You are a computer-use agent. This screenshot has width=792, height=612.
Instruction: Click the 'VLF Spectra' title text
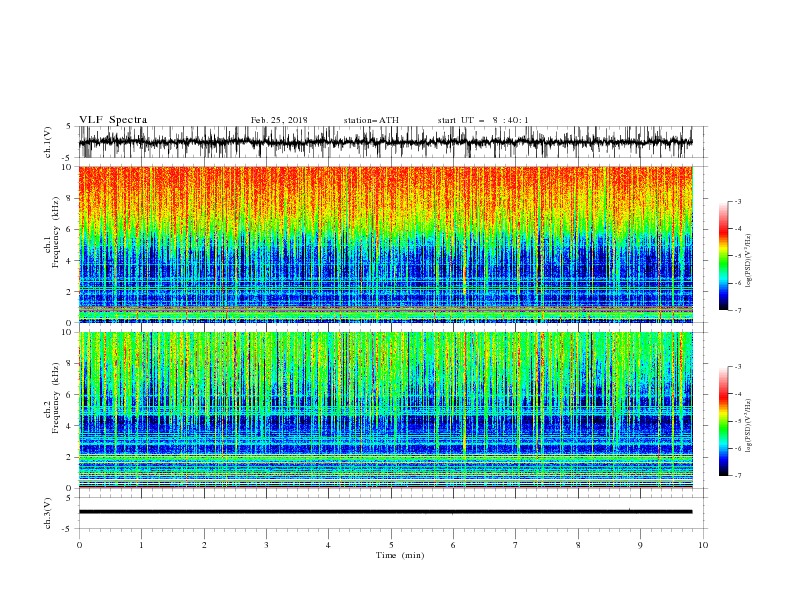[113, 120]
